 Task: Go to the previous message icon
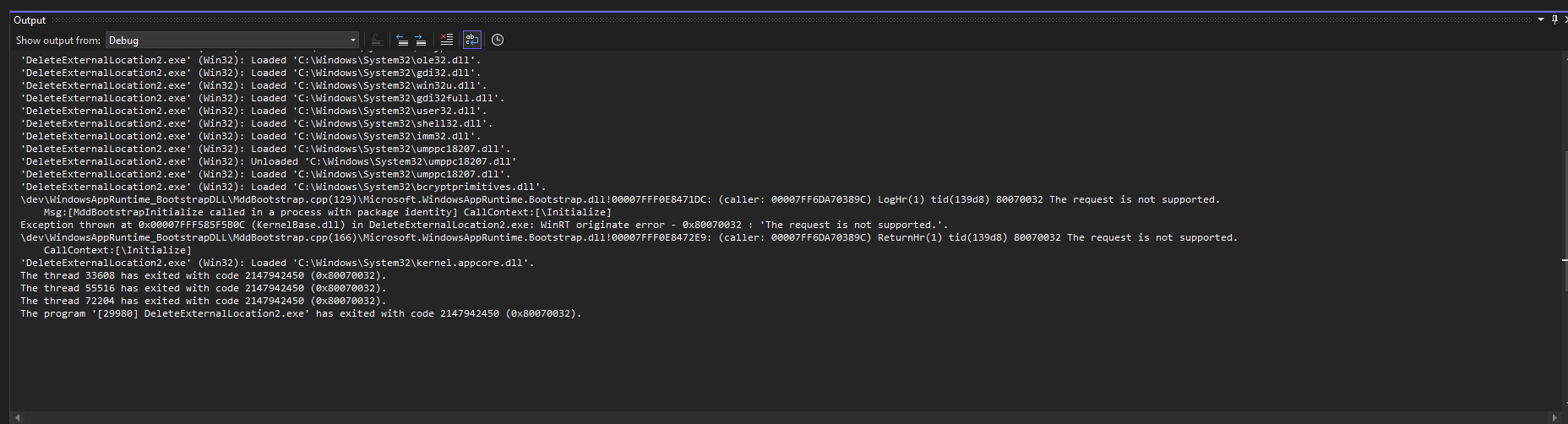point(401,40)
